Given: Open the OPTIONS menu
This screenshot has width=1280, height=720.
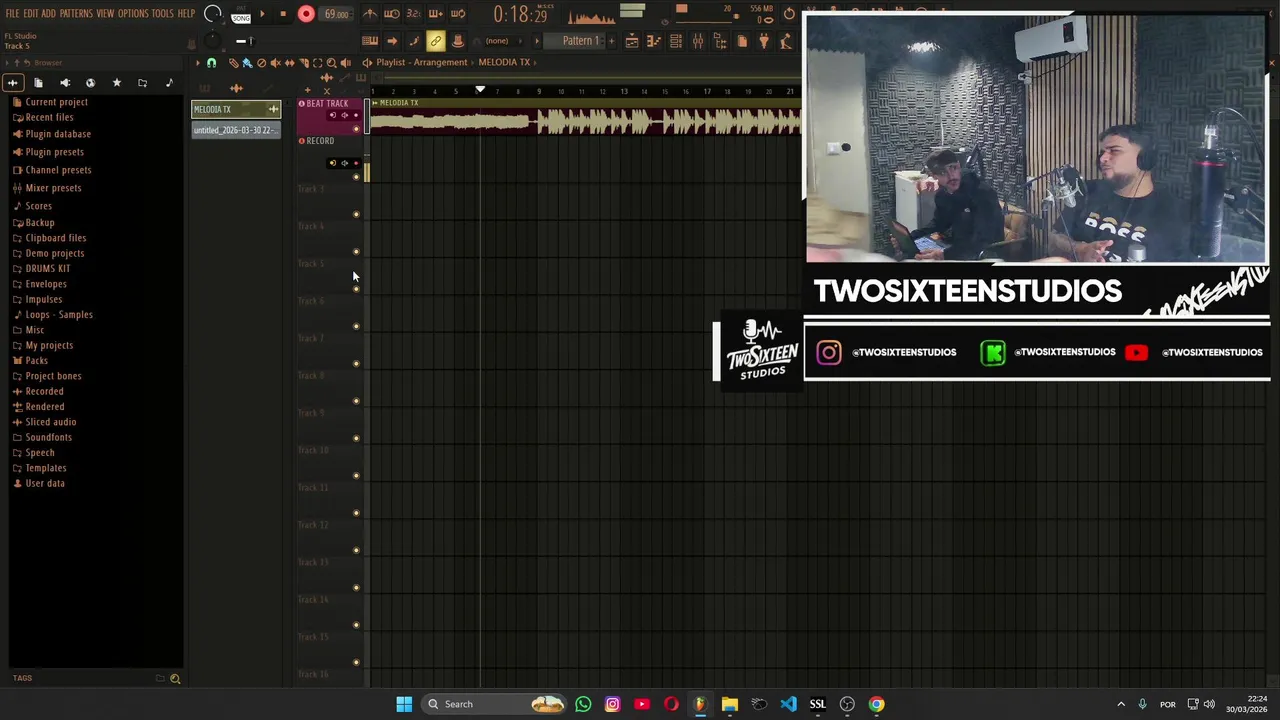Looking at the screenshot, I should click(133, 14).
